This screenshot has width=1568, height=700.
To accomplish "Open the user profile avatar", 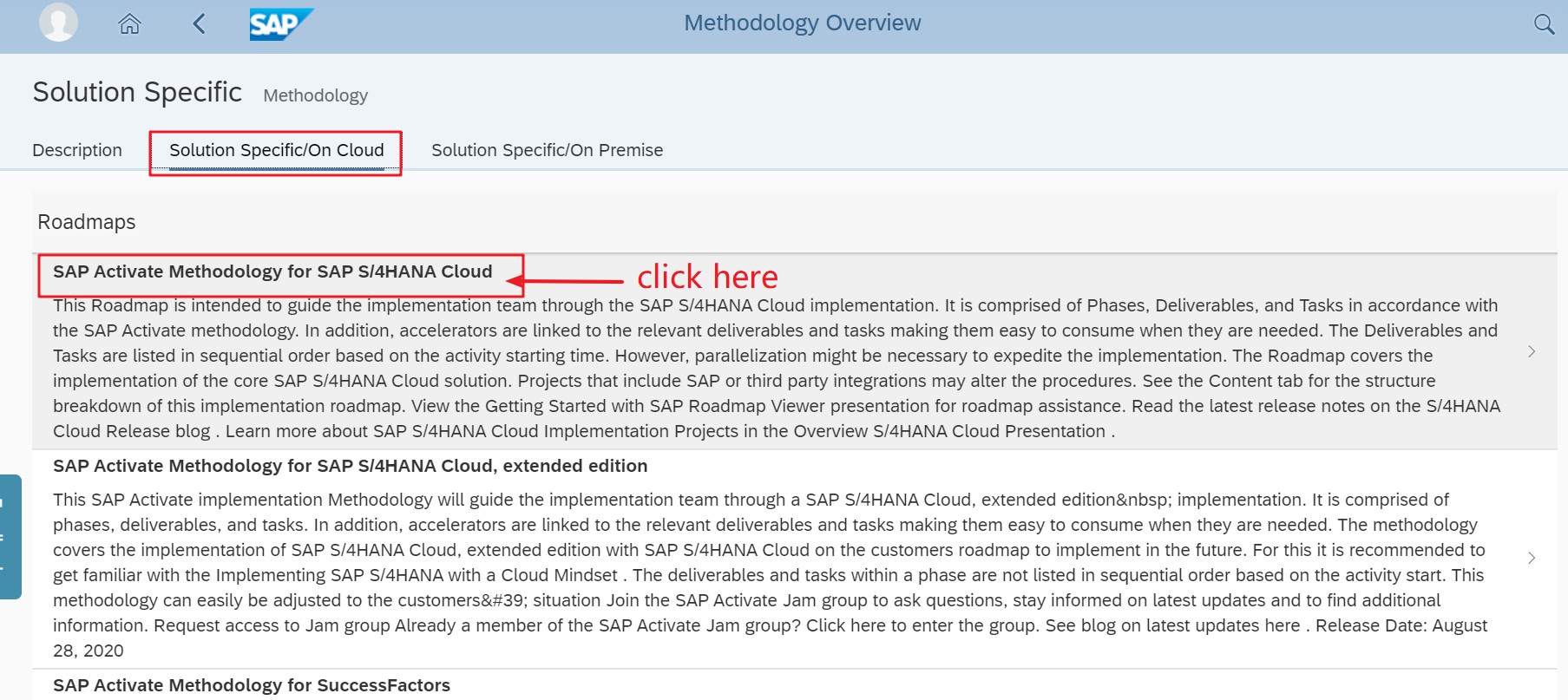I will coord(58,23).
